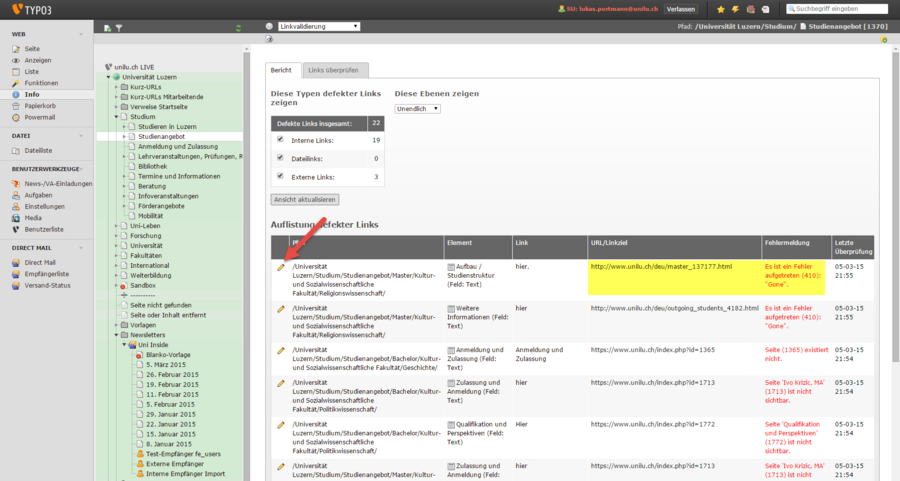Select the Info module in the Web menu
900x481 pixels.
pos(32,94)
